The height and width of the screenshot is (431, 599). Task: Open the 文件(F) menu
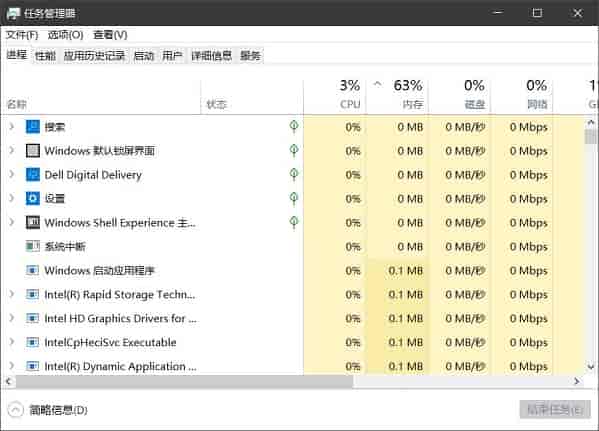(22, 35)
